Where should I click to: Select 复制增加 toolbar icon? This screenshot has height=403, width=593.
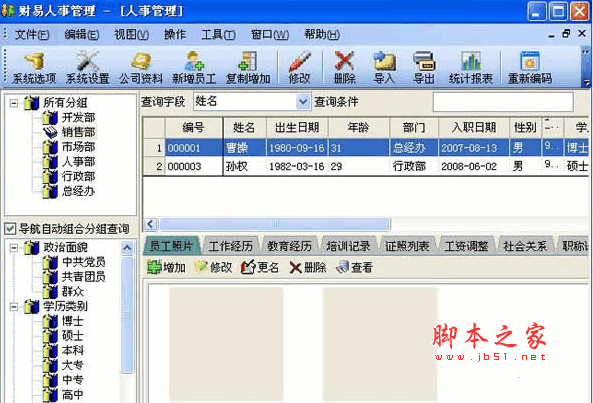point(248,68)
